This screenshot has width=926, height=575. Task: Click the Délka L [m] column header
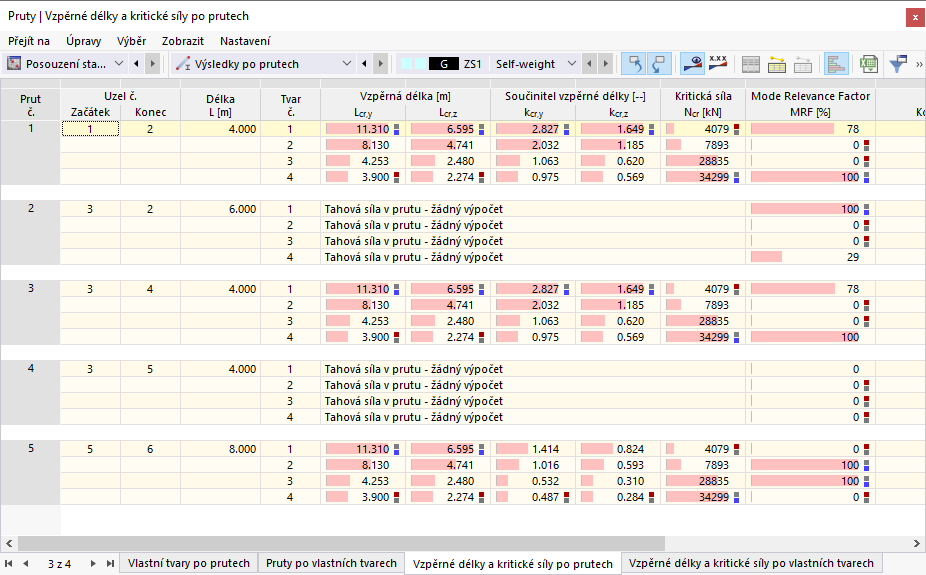click(x=220, y=104)
